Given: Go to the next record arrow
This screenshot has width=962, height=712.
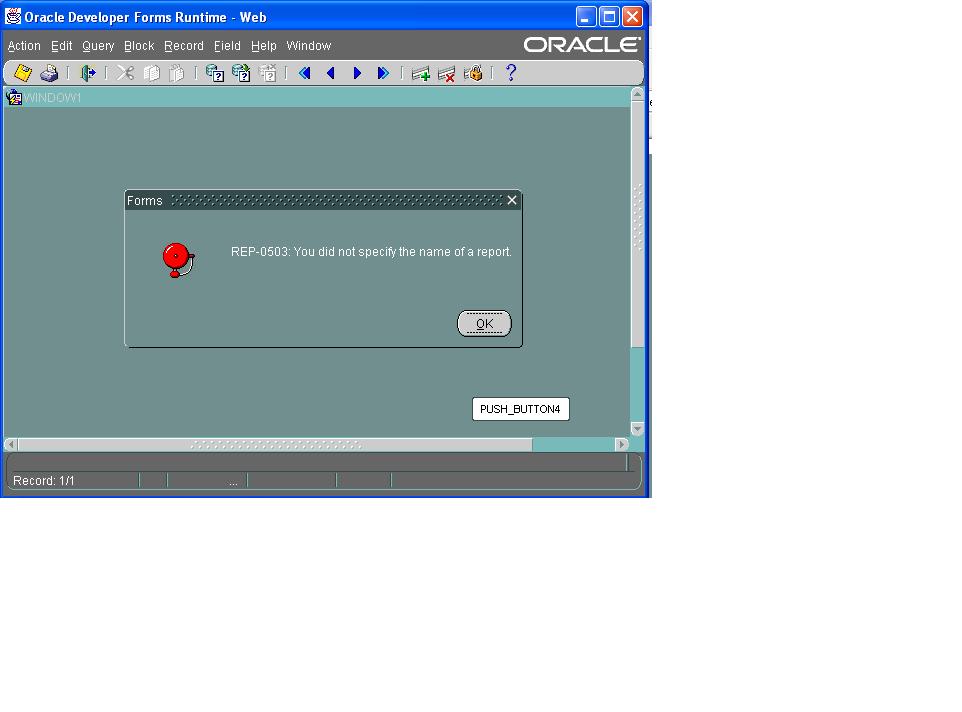Looking at the screenshot, I should tap(357, 73).
